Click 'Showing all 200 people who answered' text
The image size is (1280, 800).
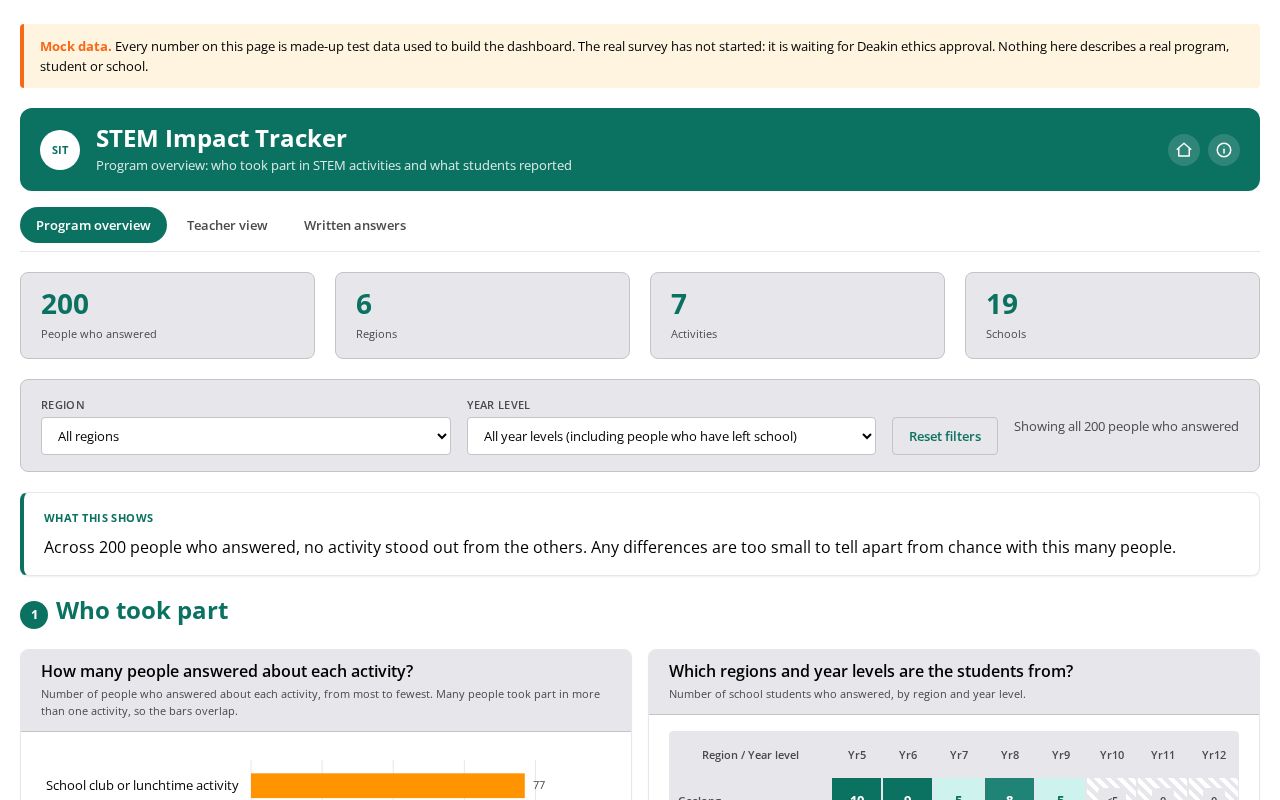1126,426
